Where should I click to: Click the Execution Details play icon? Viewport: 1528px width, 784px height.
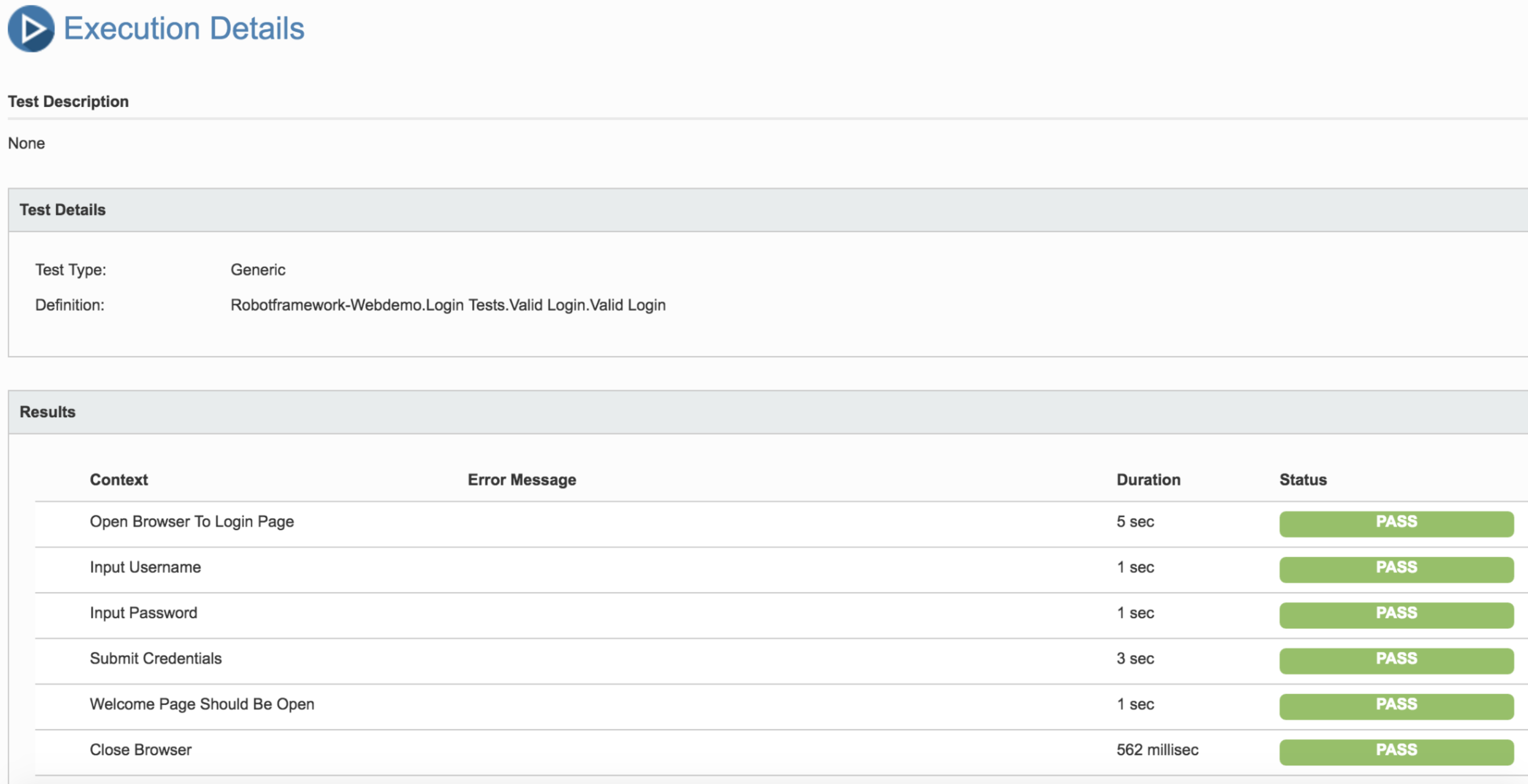(31, 29)
